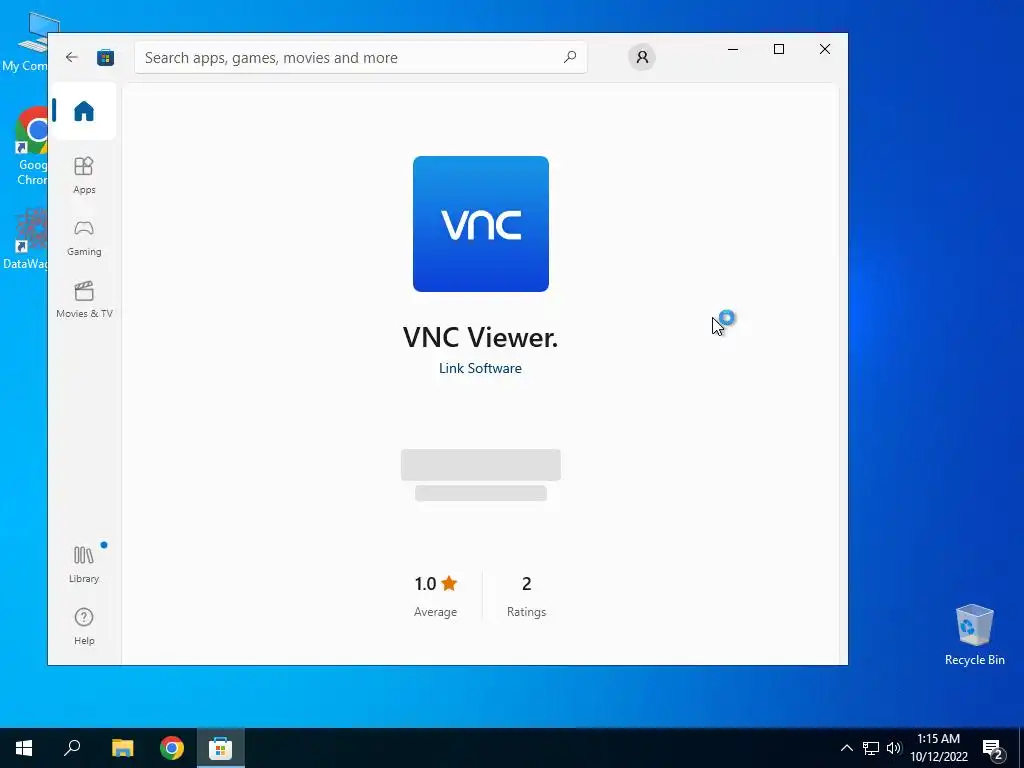This screenshot has width=1024, height=768.
Task: Open the volume speaker tray icon
Action: point(893,748)
